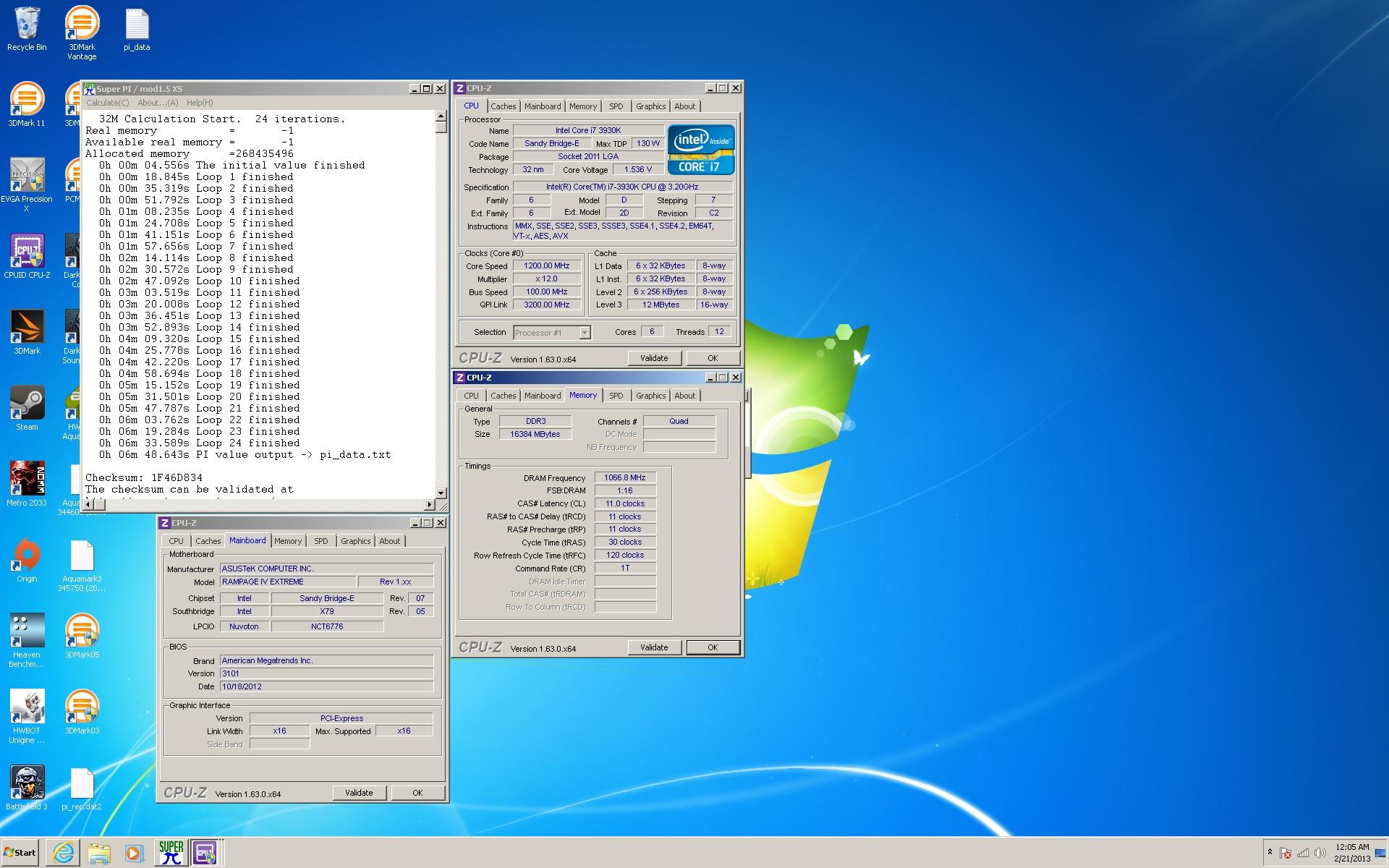Open the About...(A) menu in Super PI

[158, 103]
